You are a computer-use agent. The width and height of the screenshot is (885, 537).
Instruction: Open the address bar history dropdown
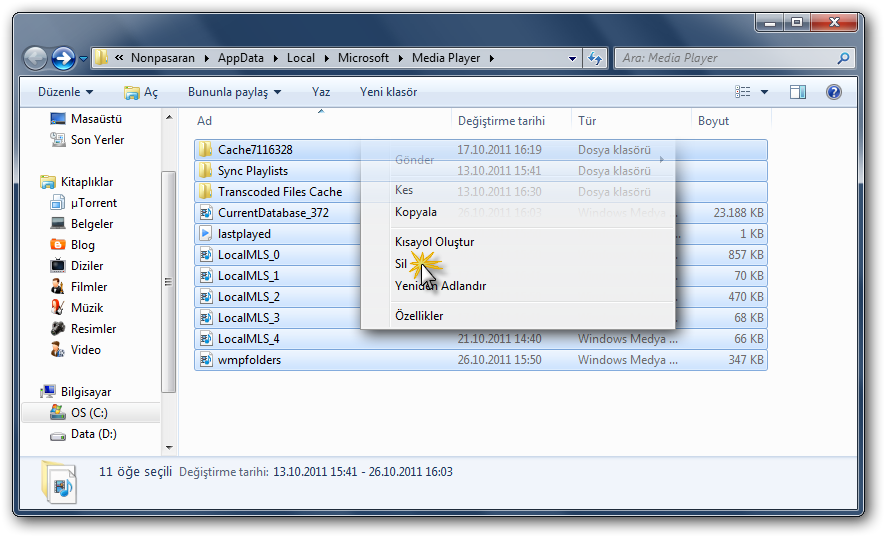click(x=572, y=58)
